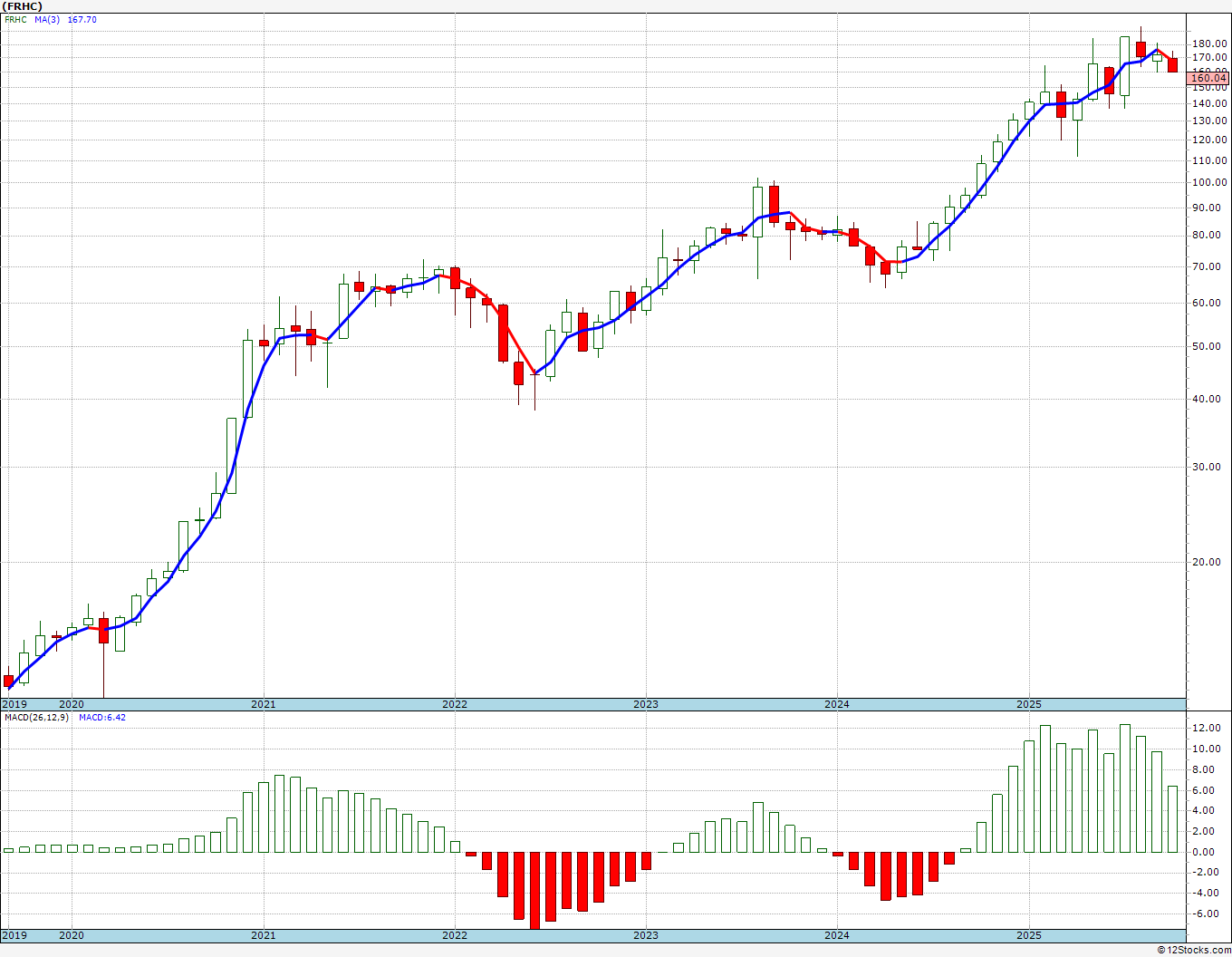Click 2019 on the price chart time axis
Viewport: 1232px width, 957px height.
click(14, 704)
